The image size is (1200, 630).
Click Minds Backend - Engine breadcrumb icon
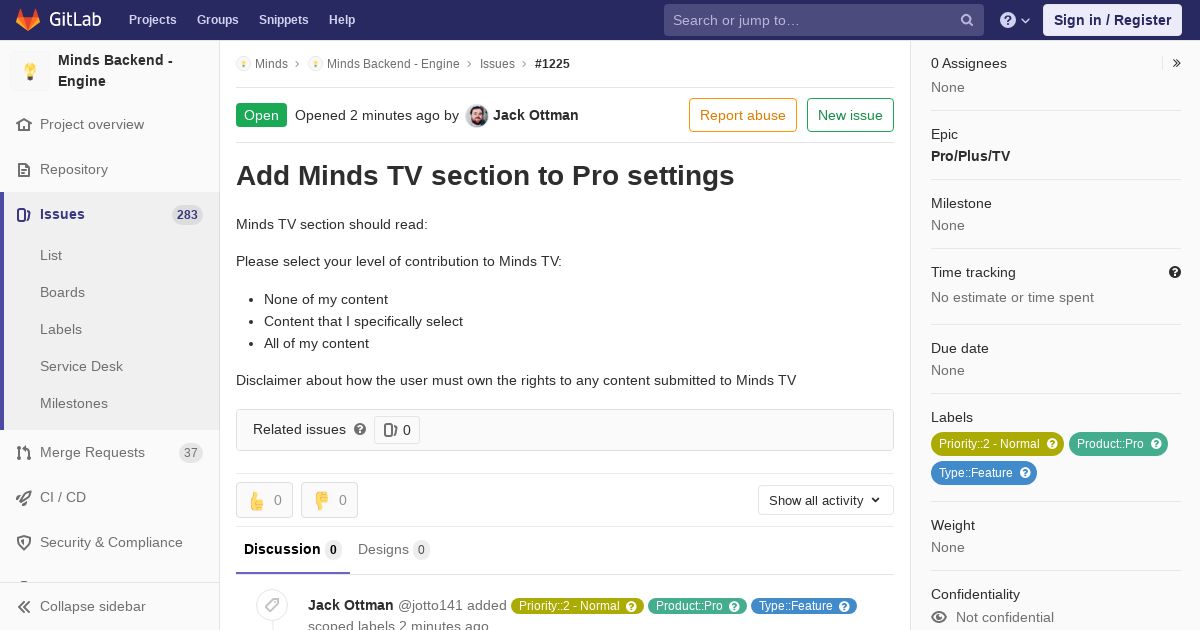click(315, 64)
